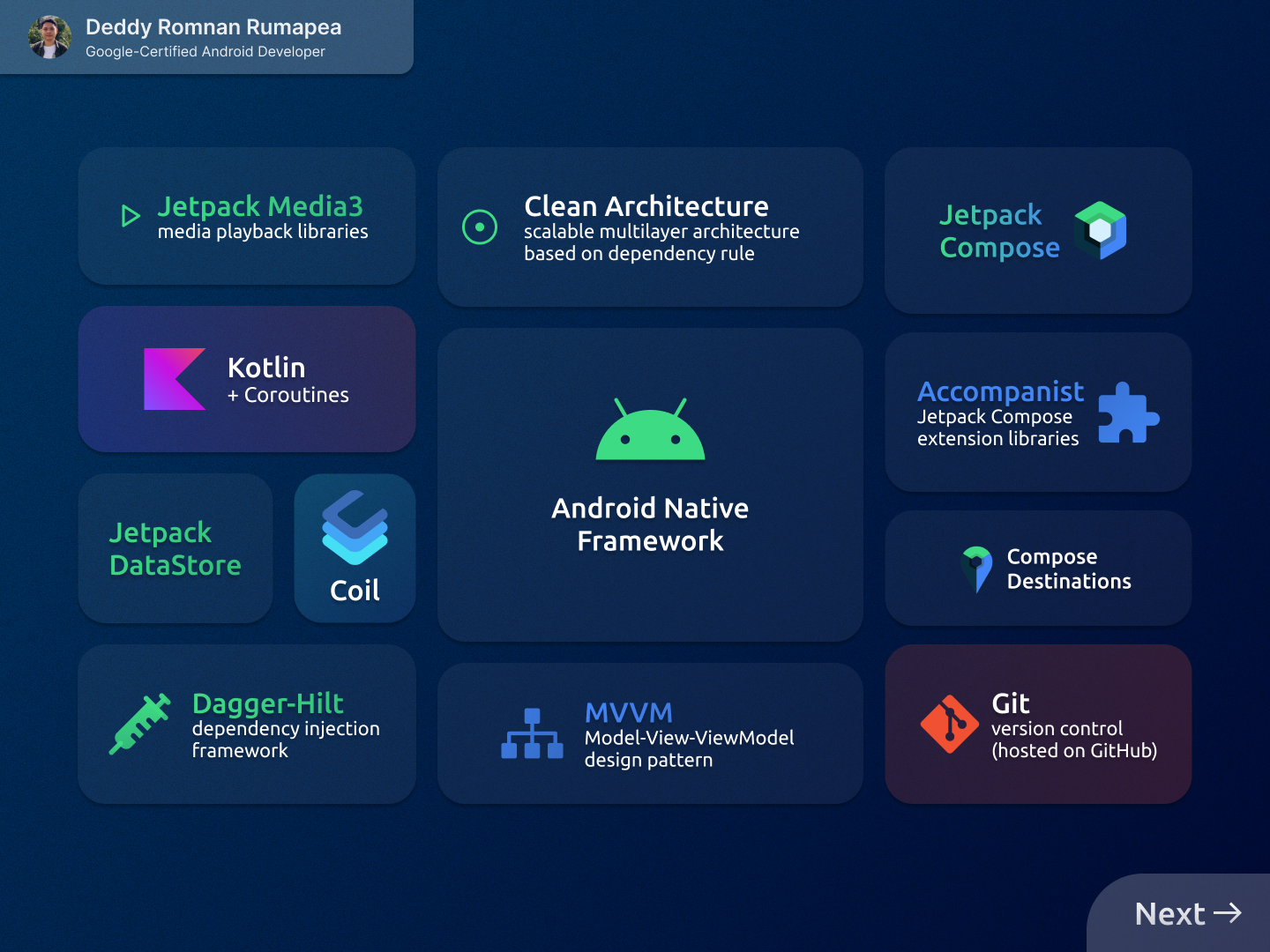1270x952 pixels.
Task: Click the Android Native Framework title
Action: click(650, 524)
